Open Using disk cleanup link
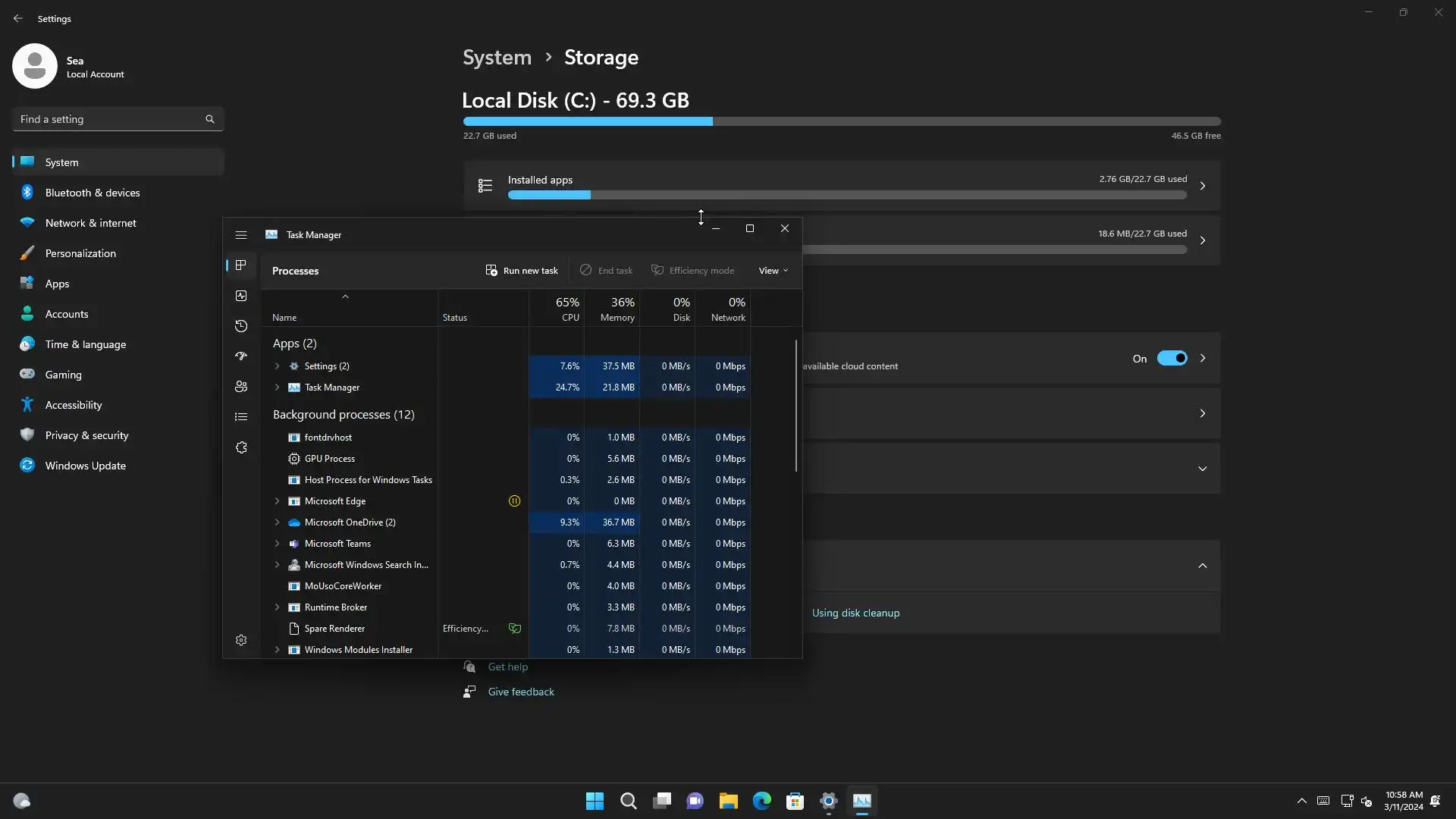This screenshot has height=819, width=1456. 855,613
